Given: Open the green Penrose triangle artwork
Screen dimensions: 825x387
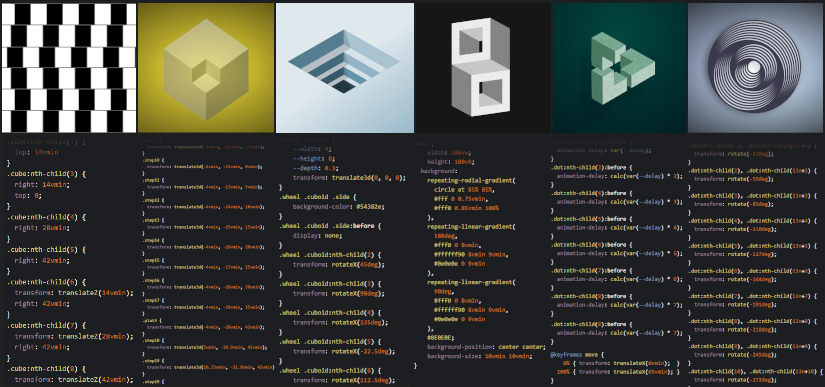Looking at the screenshot, I should pos(619,68).
